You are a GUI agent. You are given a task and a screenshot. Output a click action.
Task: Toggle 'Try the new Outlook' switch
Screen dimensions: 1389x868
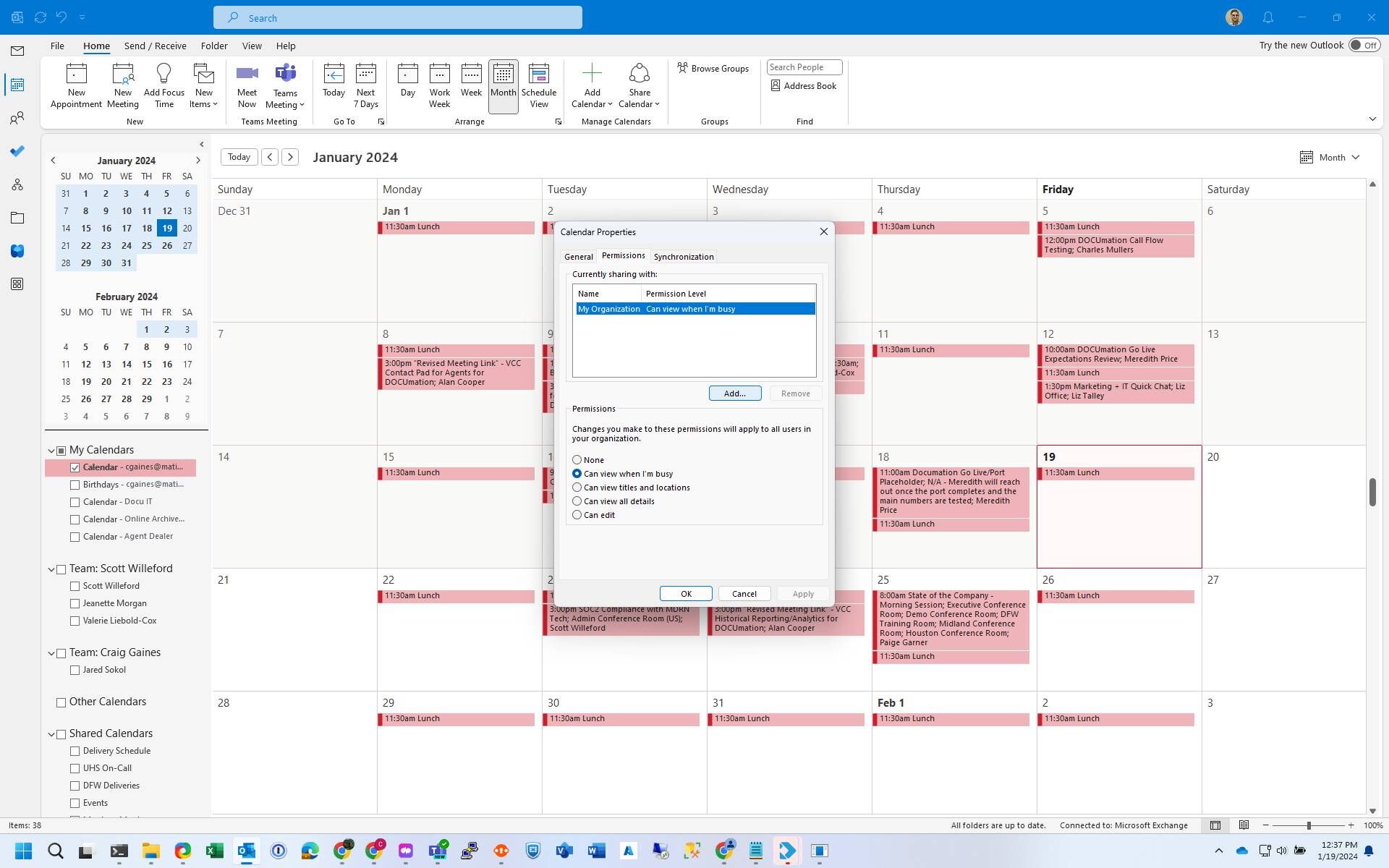[x=1364, y=46]
